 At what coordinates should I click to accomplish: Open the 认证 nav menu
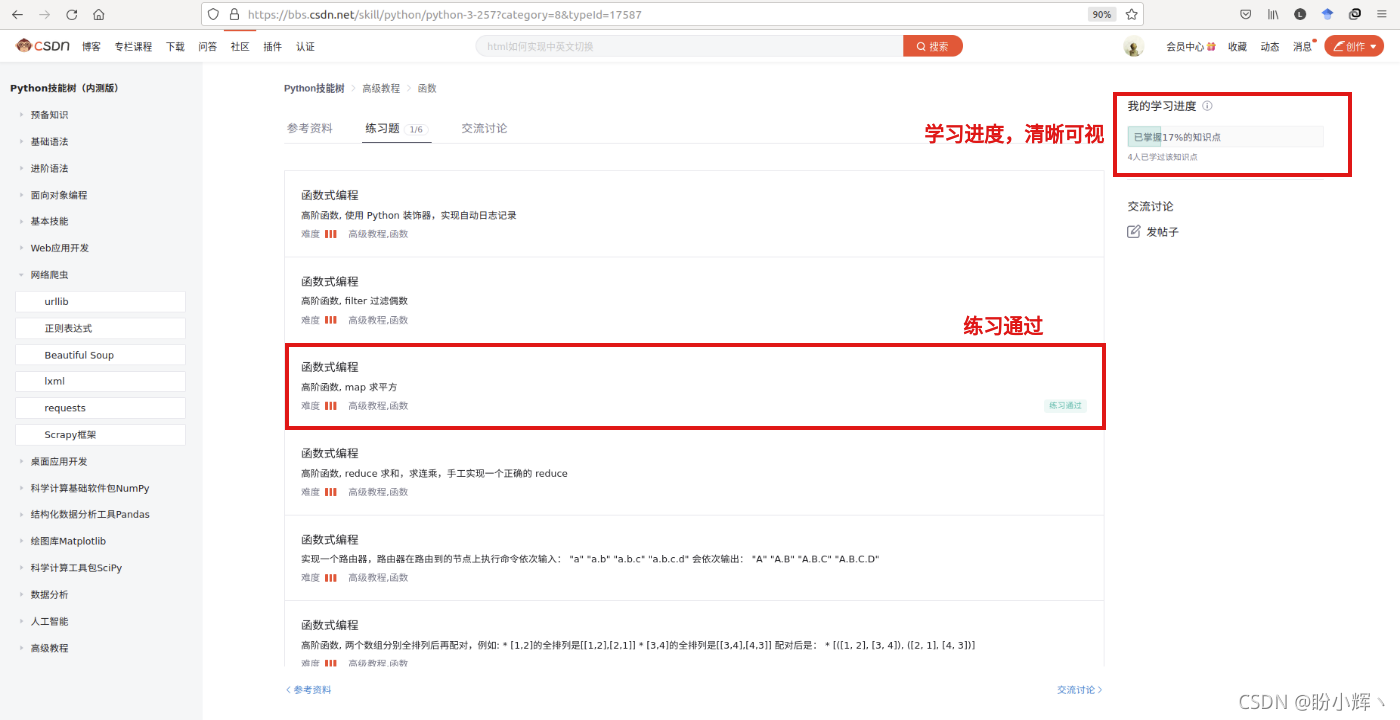click(x=305, y=47)
